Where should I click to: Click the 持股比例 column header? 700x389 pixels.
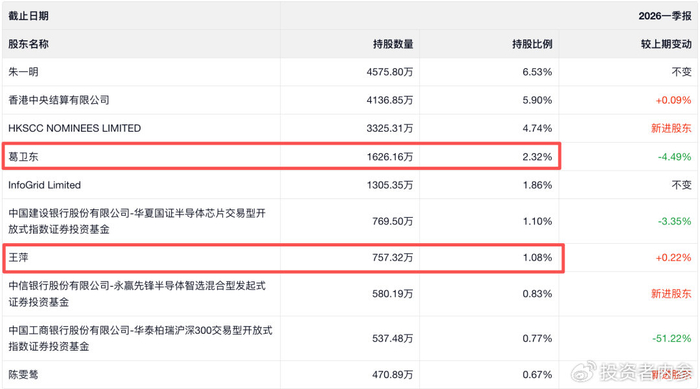point(532,44)
